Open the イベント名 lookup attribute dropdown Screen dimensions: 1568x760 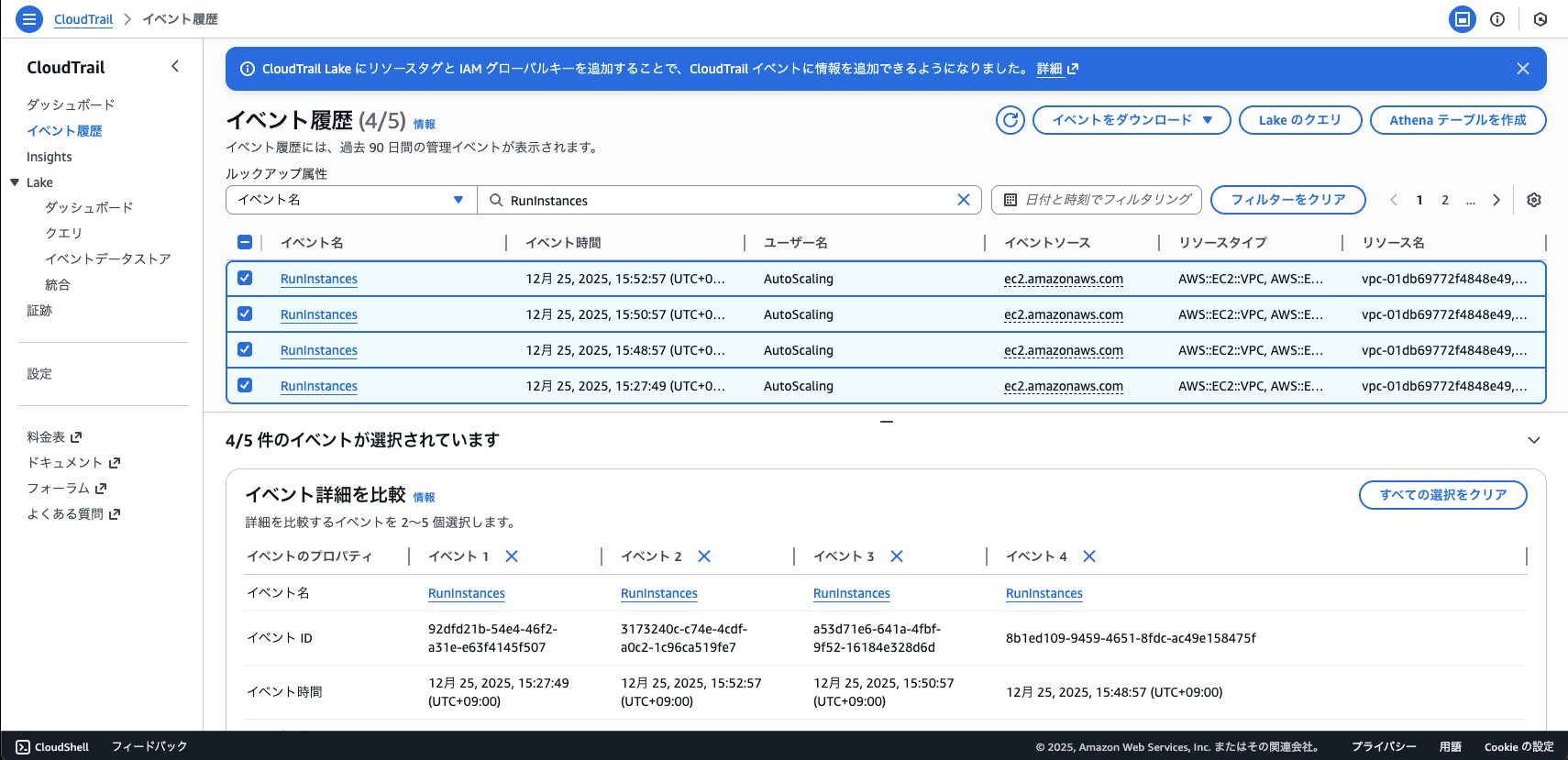tap(351, 200)
